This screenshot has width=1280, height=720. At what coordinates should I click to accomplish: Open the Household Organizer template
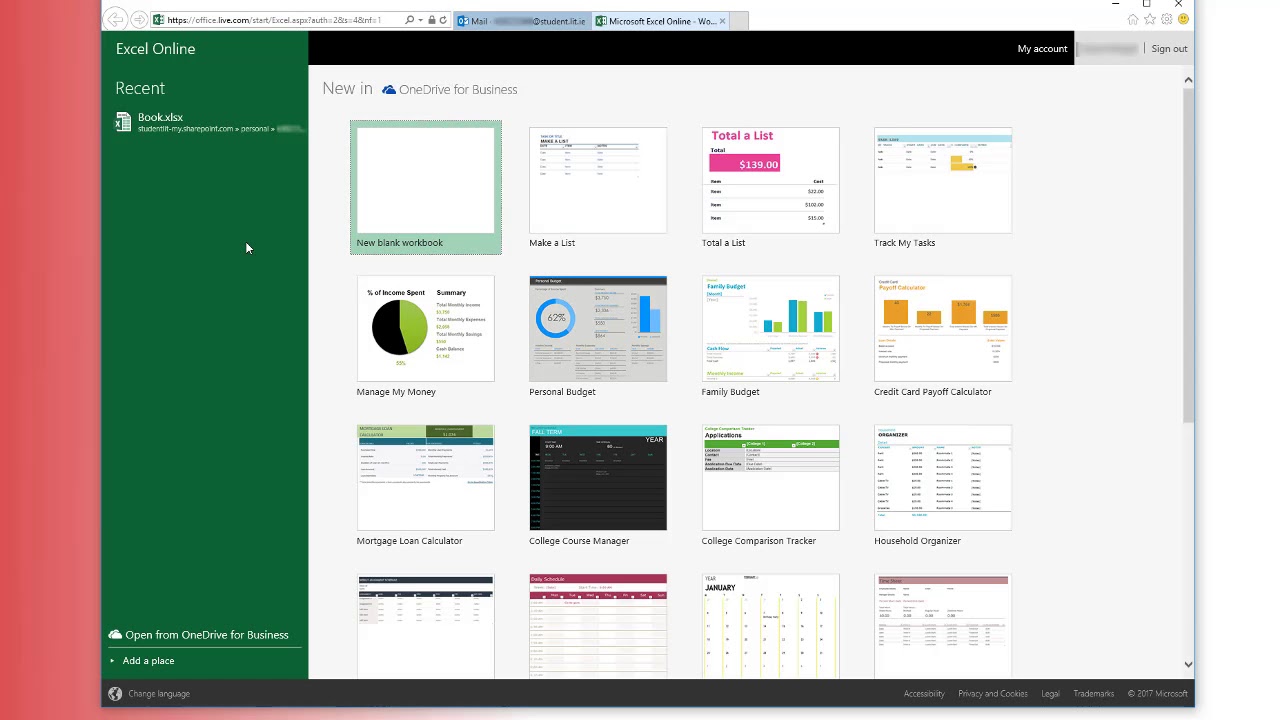point(943,485)
